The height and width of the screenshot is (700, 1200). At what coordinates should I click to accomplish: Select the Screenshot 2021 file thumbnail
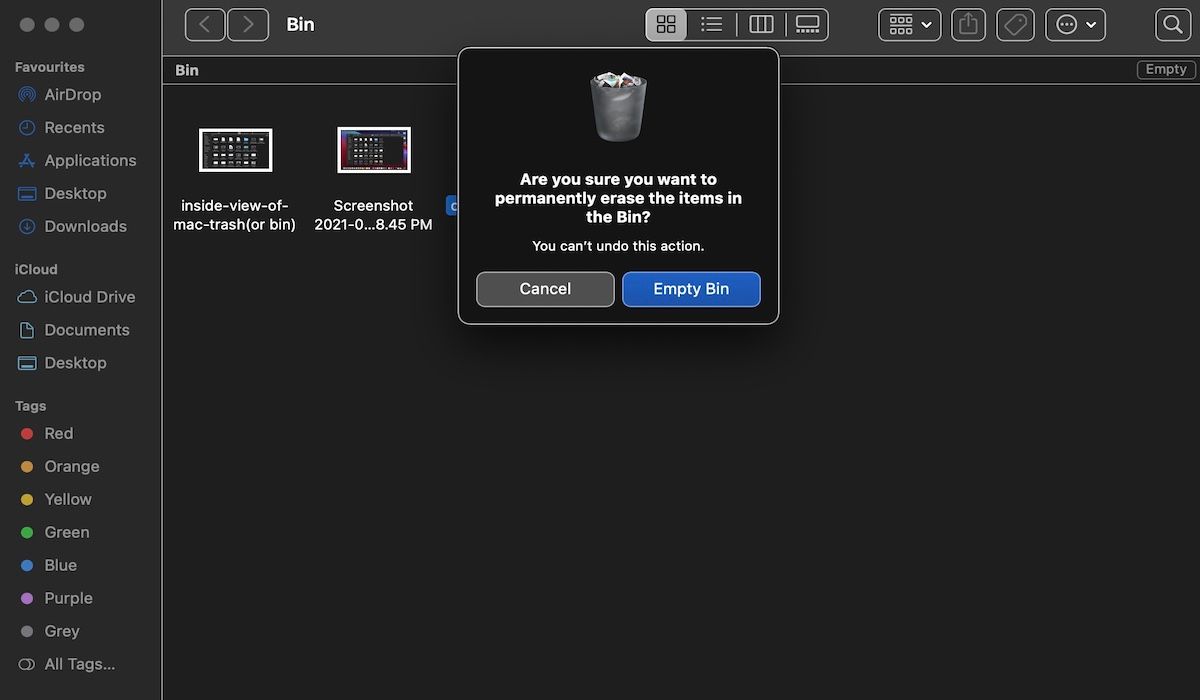click(374, 150)
